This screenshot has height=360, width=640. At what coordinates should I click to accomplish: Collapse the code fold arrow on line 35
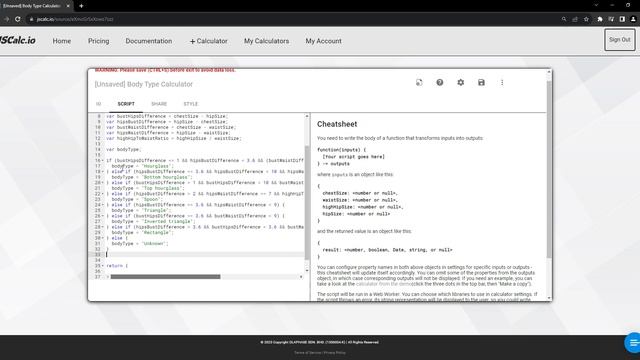[102, 266]
